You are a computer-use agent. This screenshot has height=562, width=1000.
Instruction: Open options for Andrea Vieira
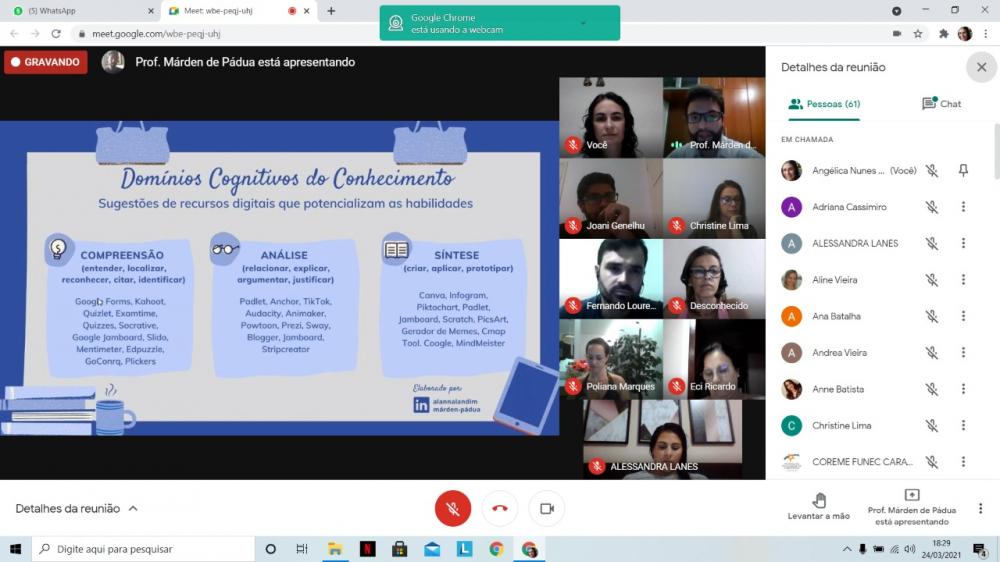coord(963,352)
